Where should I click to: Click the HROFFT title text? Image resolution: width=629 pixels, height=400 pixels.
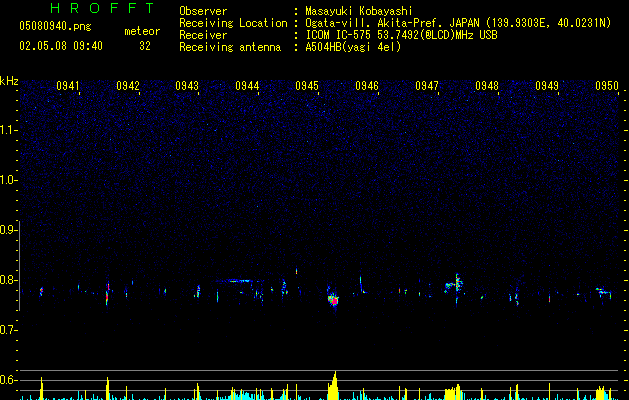coord(102,8)
